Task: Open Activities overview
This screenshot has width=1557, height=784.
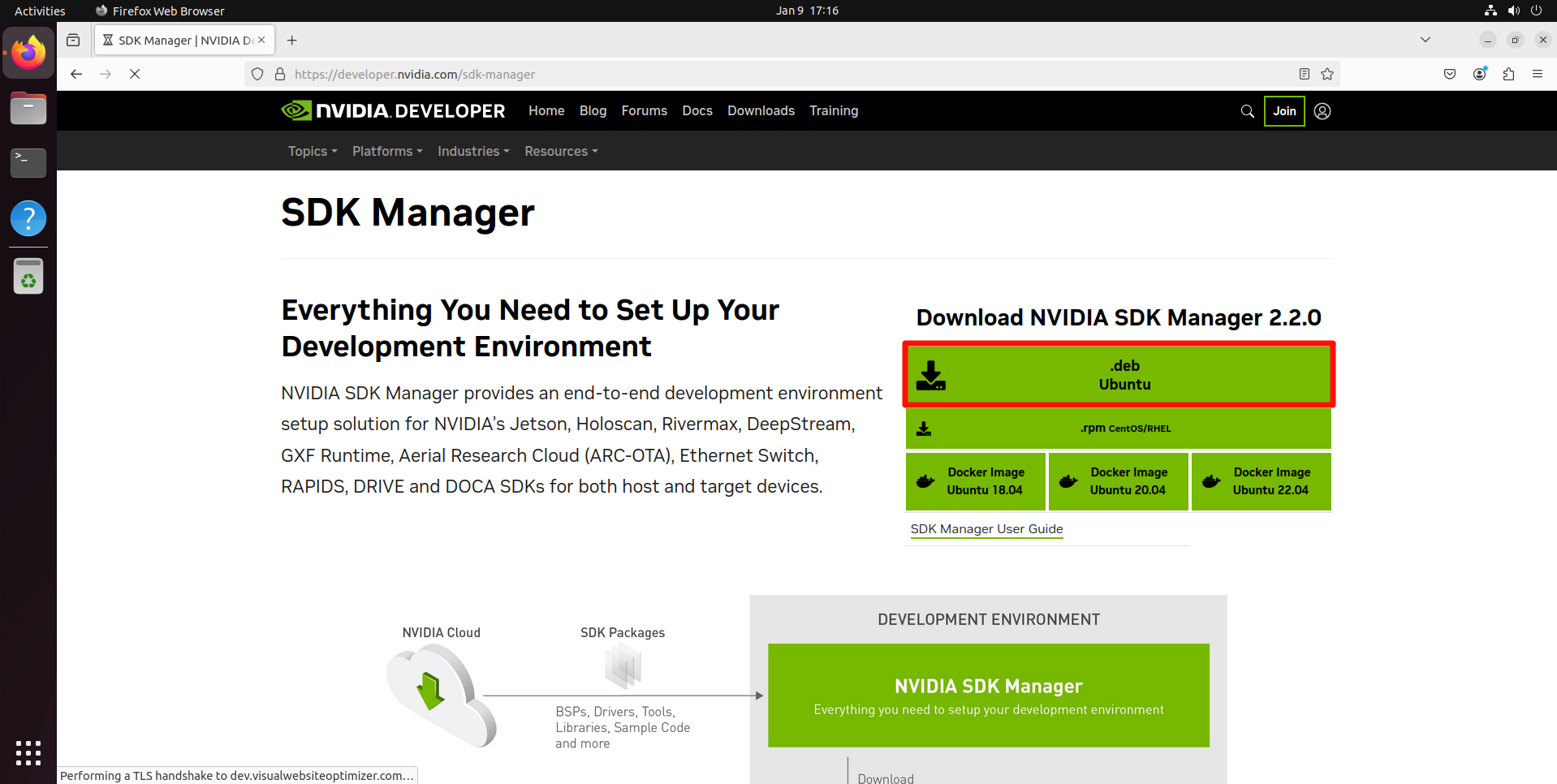Action: pos(40,11)
